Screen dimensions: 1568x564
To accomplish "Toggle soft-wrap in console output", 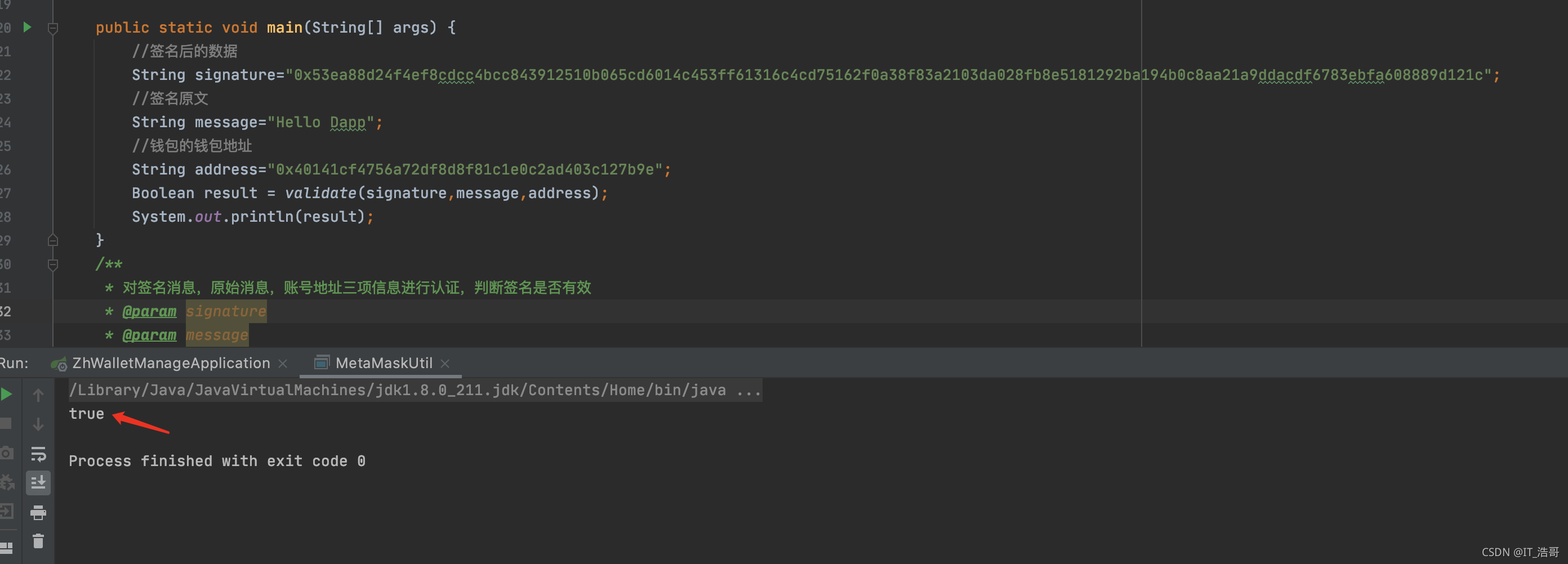I will point(38,453).
